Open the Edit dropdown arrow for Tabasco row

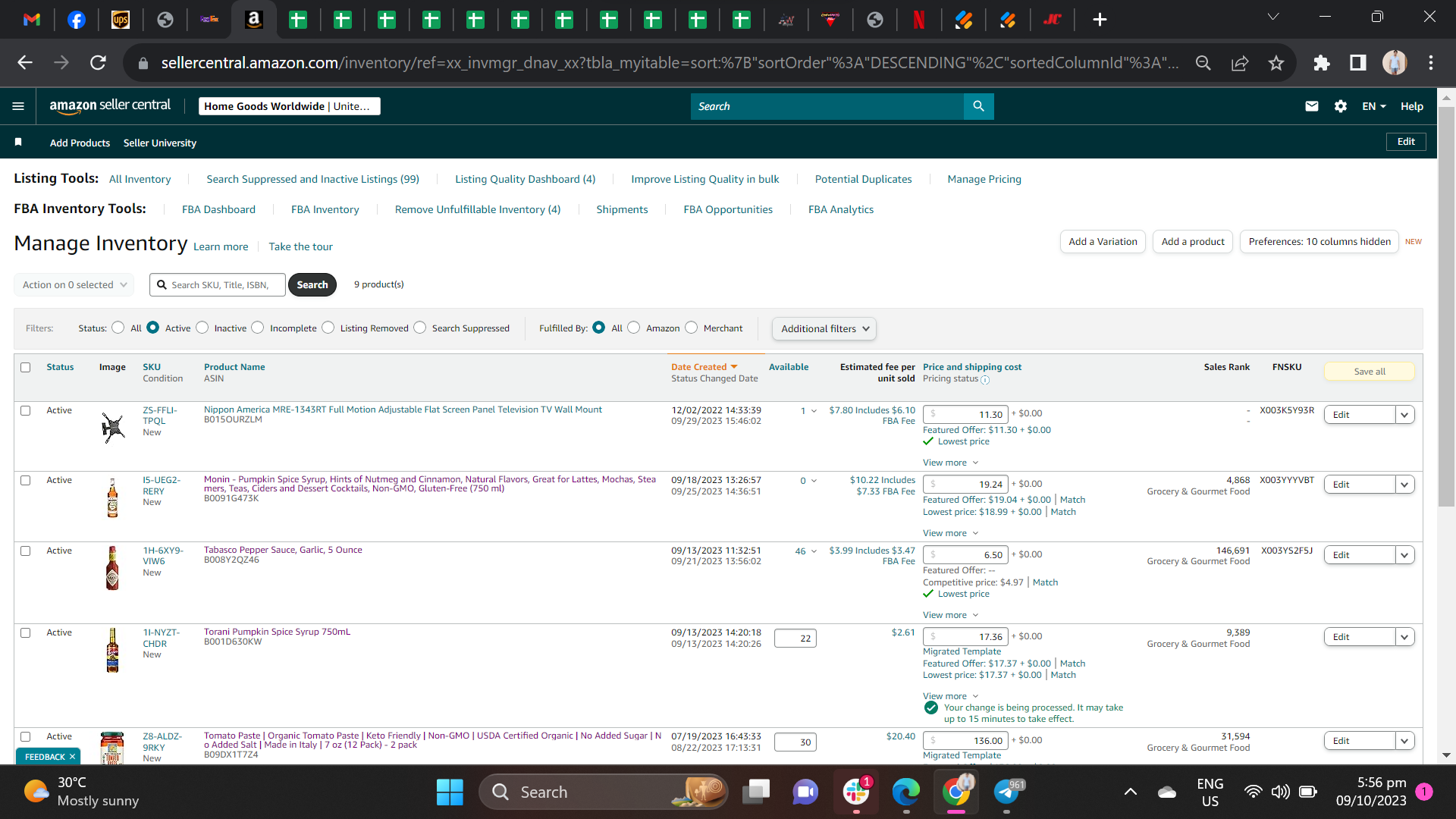point(1404,555)
